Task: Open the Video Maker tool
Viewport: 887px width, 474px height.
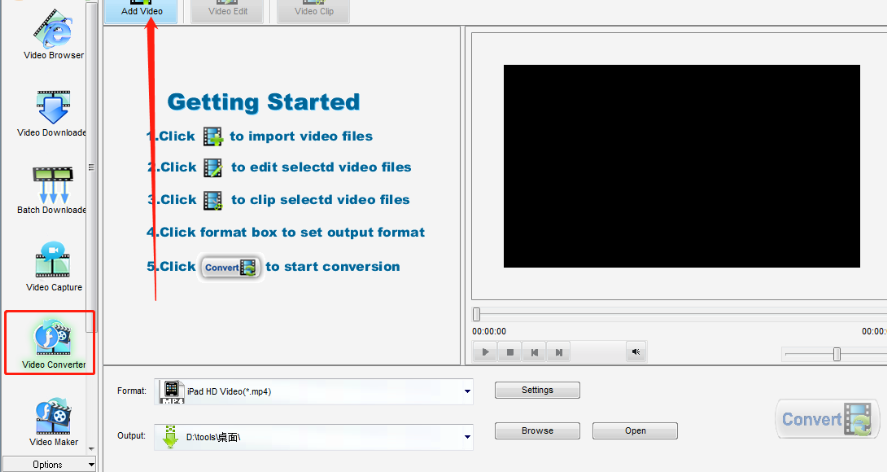Action: point(53,421)
